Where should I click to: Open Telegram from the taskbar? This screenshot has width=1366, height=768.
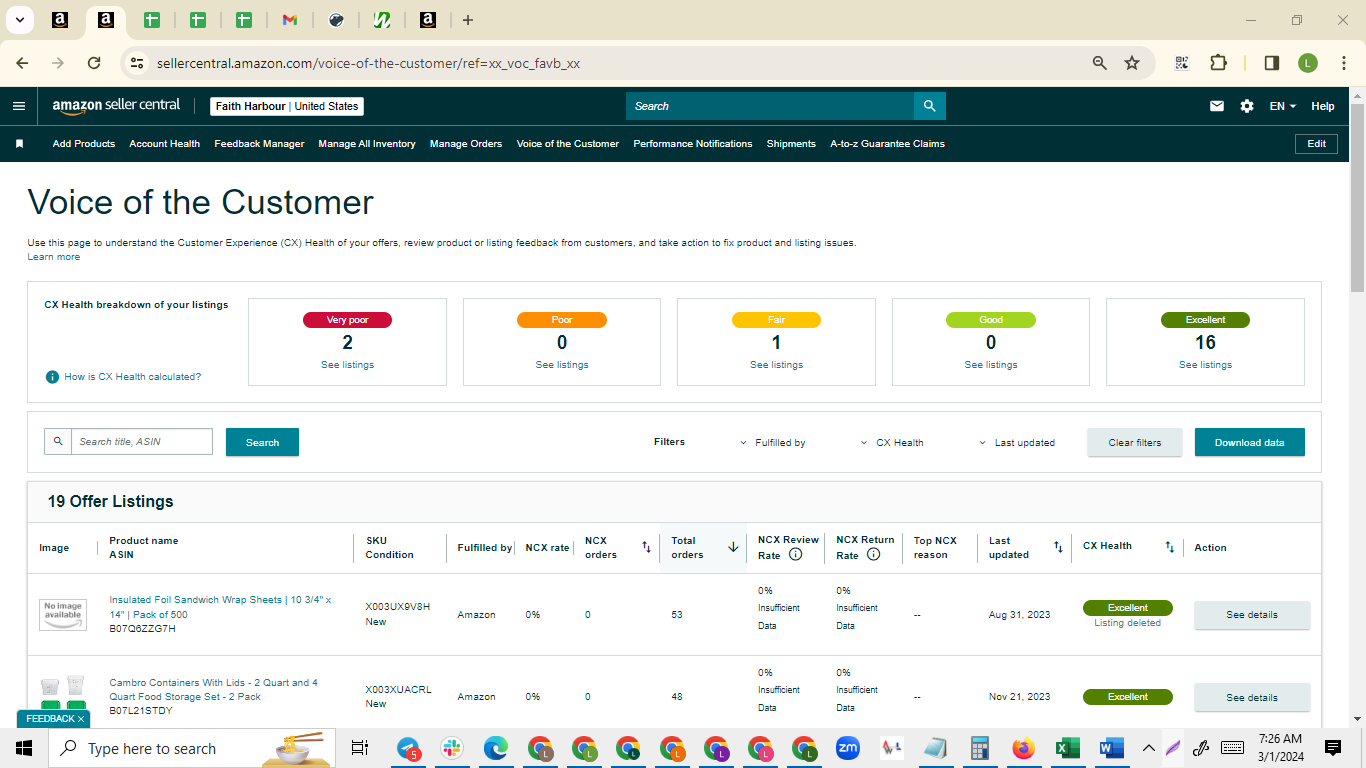409,748
